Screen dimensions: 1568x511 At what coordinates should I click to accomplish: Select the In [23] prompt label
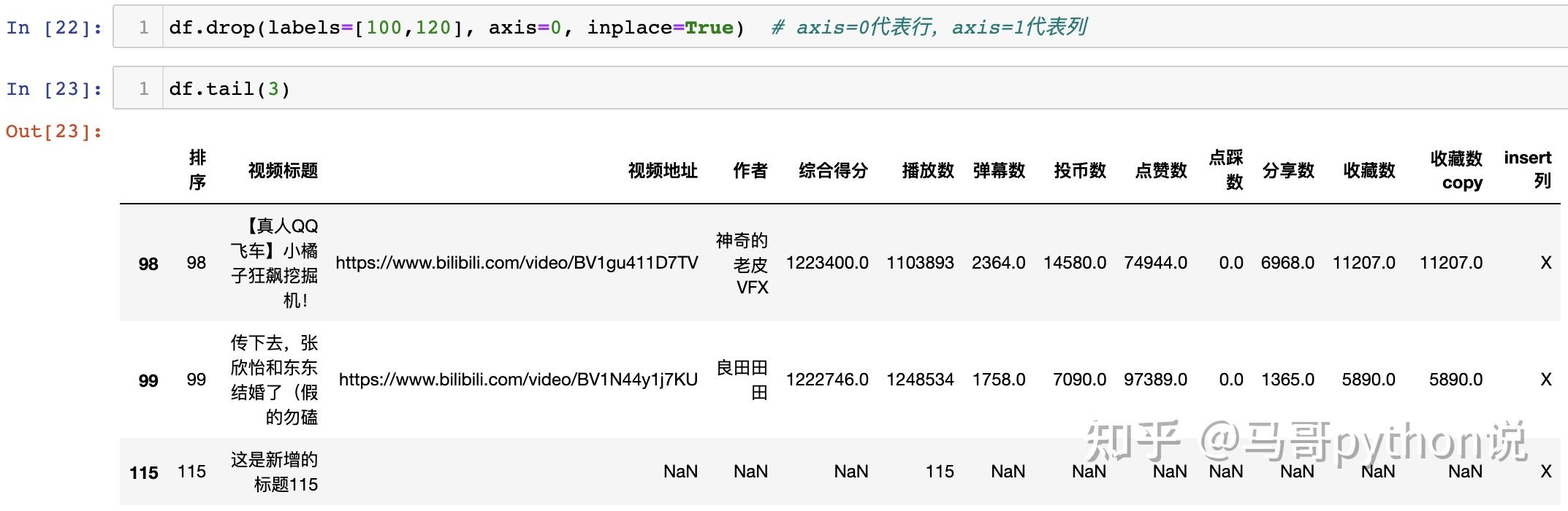pos(54,89)
